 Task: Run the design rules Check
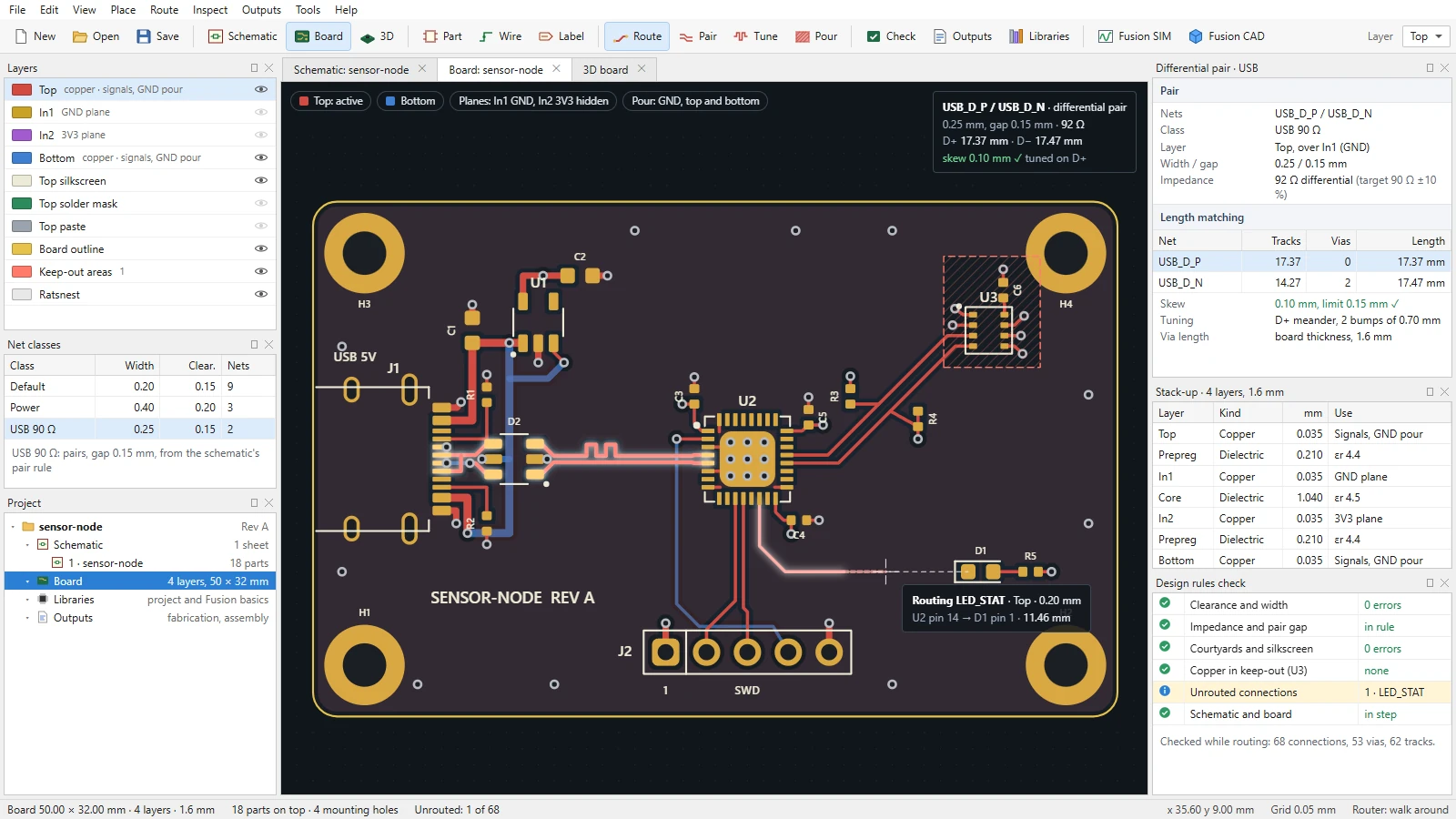click(891, 36)
